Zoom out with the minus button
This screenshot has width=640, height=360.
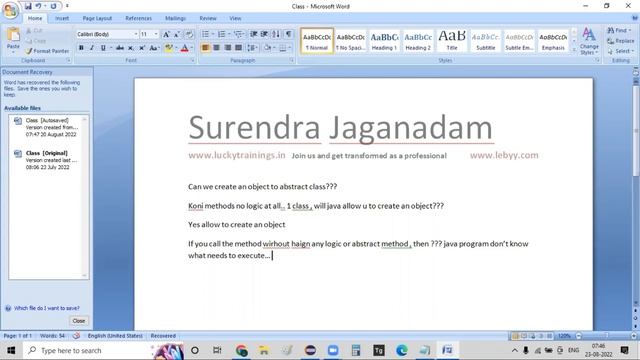[578, 336]
